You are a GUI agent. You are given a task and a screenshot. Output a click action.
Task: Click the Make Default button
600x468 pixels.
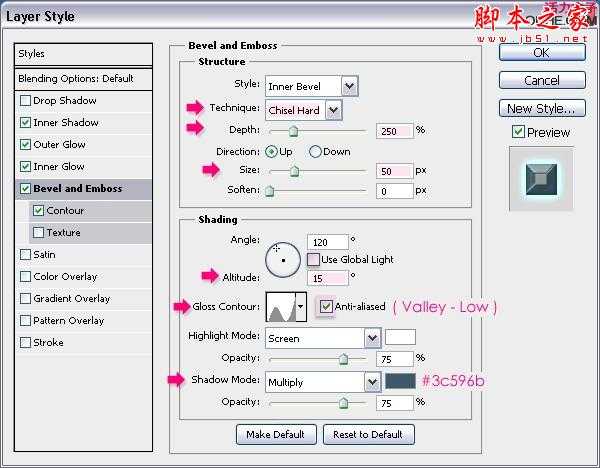tap(276, 434)
